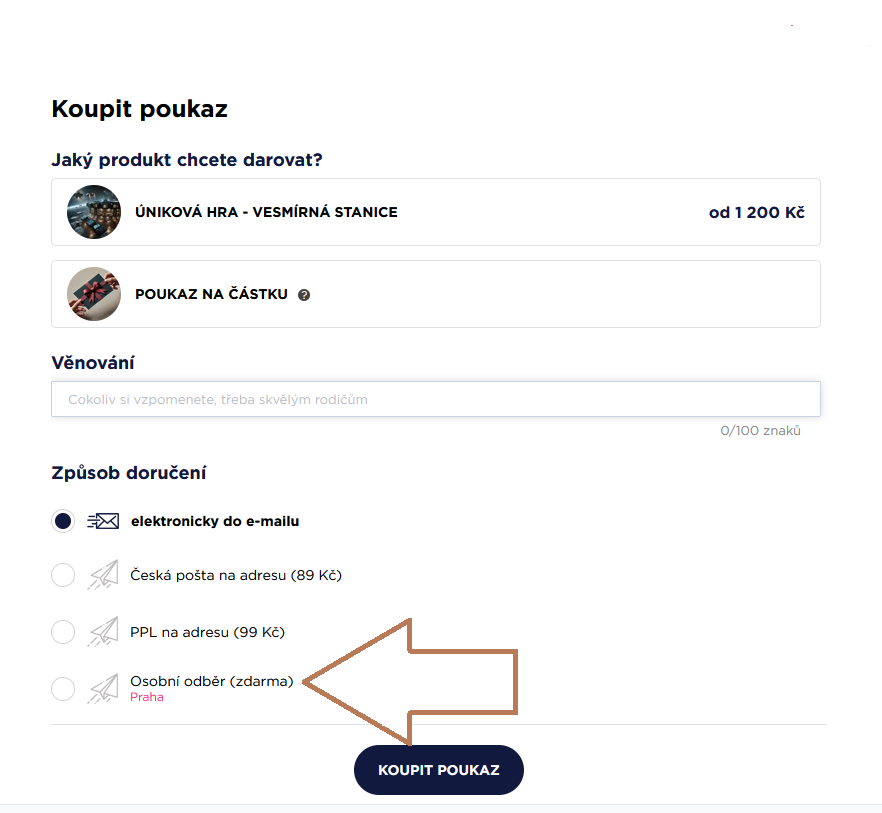882x813 pixels.
Task: Select PPL na adresu radio button
Action: point(63,632)
